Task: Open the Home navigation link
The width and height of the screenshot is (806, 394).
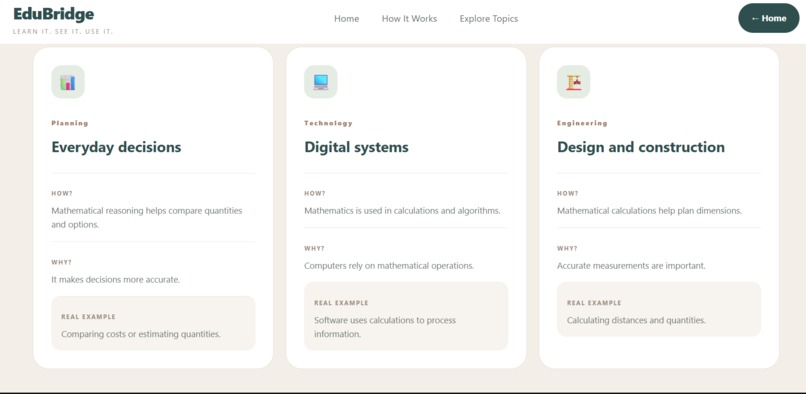Action: click(x=346, y=19)
